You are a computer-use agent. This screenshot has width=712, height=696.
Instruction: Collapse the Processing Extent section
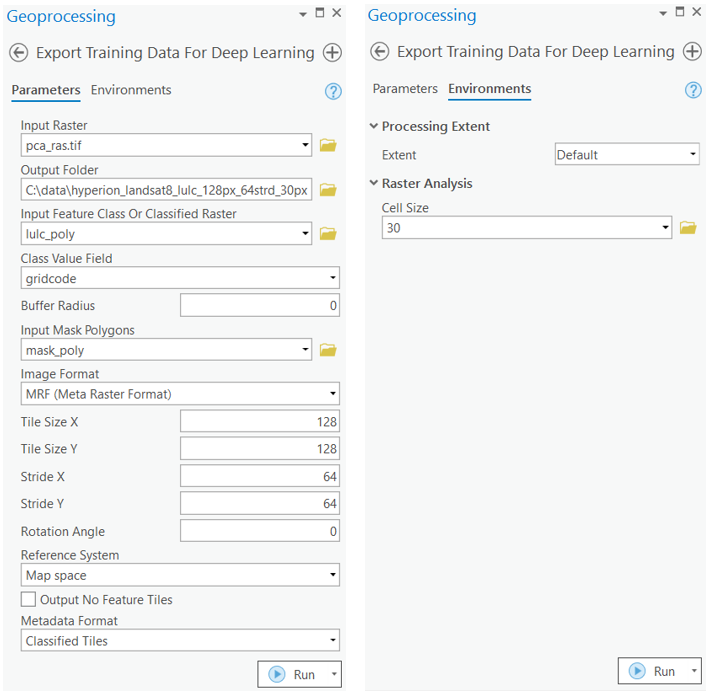(374, 127)
